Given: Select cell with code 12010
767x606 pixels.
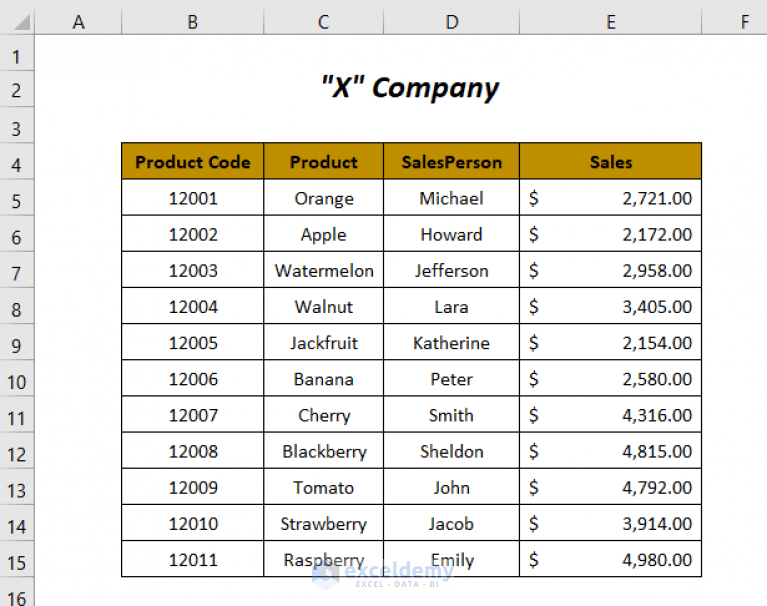Looking at the screenshot, I should point(193,523).
